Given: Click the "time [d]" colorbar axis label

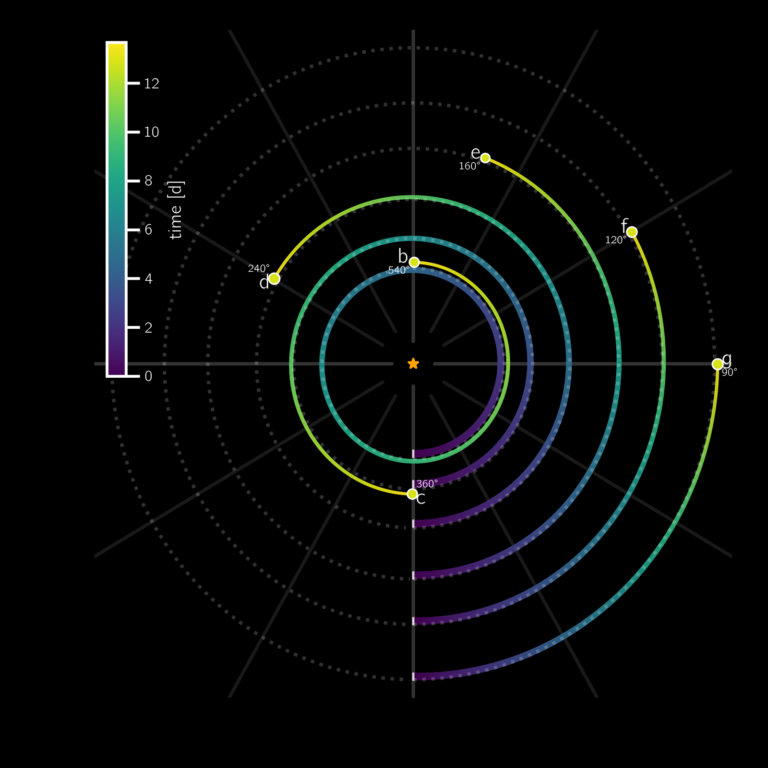Looking at the screenshot, I should pos(175,210).
